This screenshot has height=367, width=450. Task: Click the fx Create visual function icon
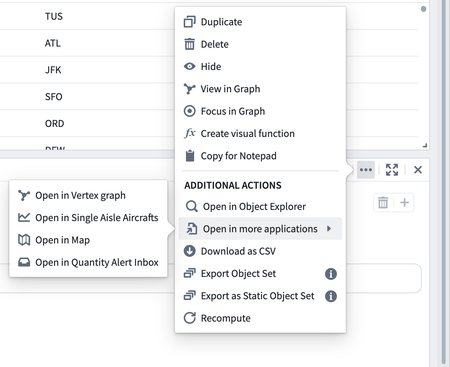coord(189,133)
